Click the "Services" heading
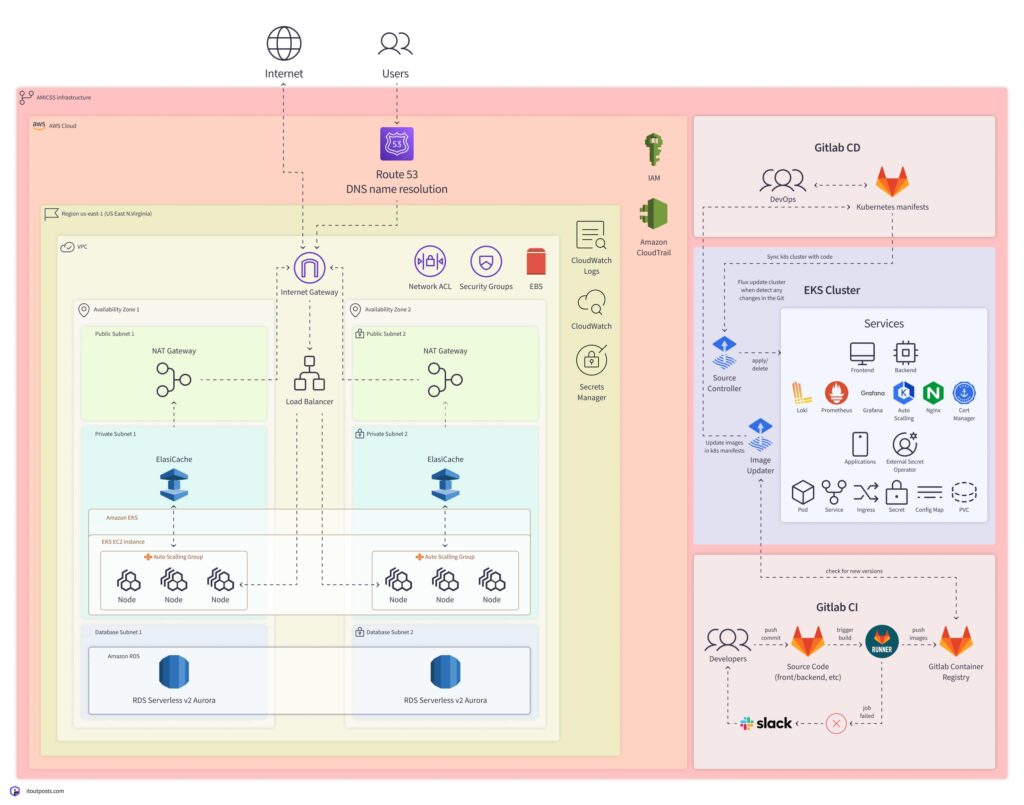 coord(884,323)
